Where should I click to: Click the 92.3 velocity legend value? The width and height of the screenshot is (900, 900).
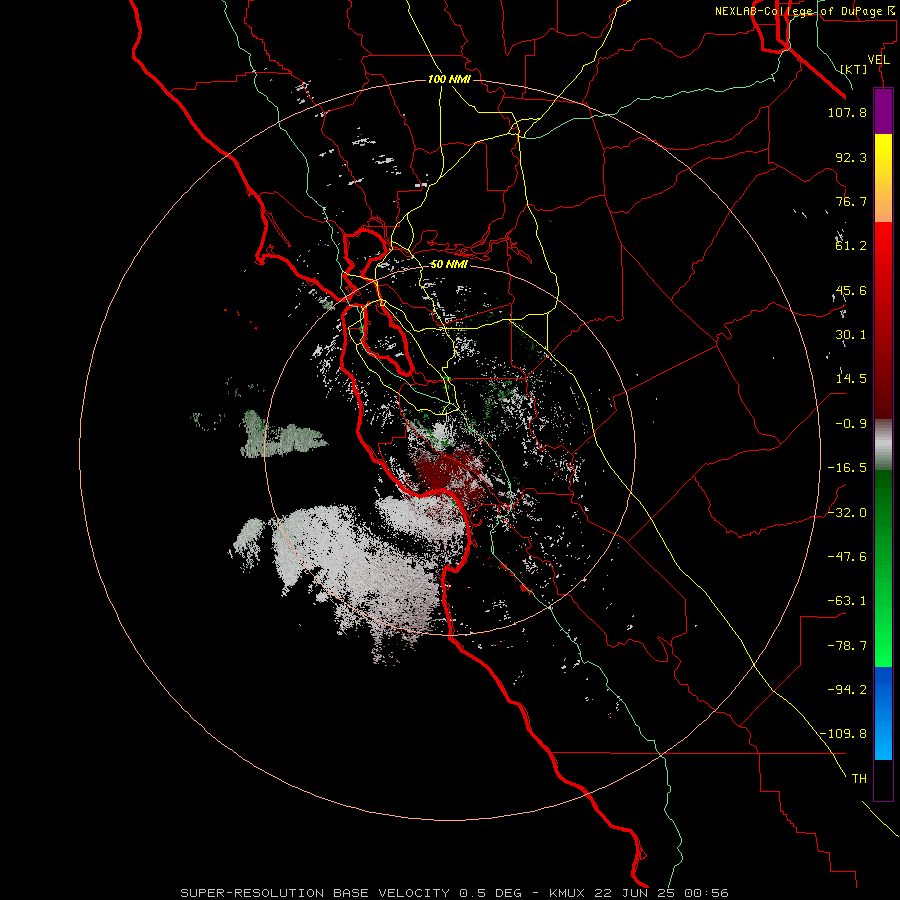click(851, 157)
